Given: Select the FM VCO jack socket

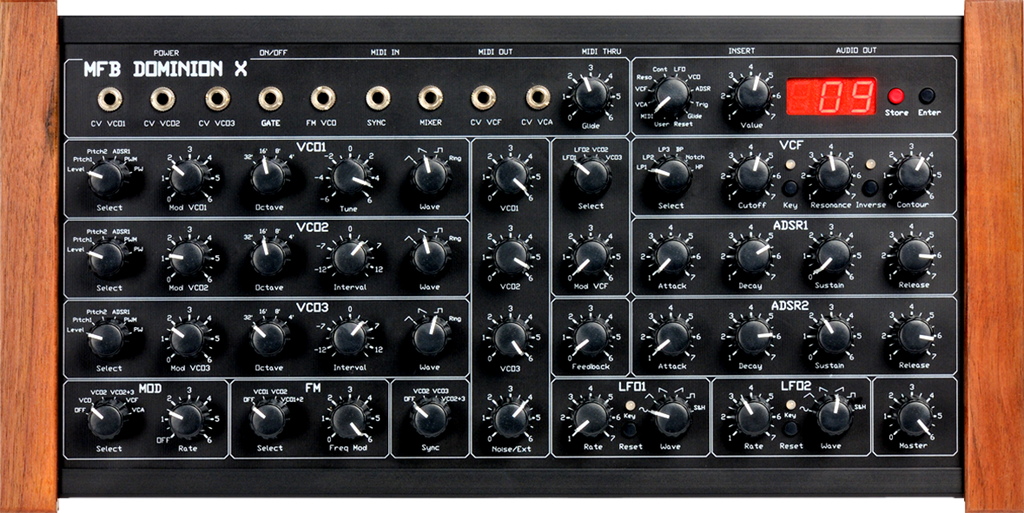Looking at the screenshot, I should tap(323, 98).
